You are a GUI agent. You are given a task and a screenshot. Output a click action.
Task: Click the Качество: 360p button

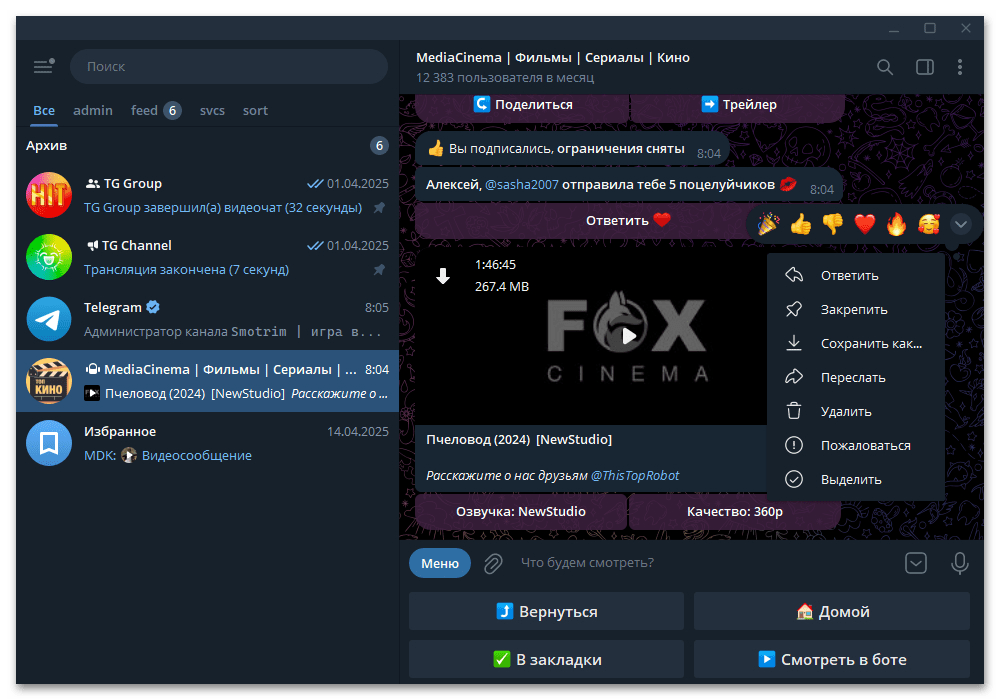pos(735,512)
